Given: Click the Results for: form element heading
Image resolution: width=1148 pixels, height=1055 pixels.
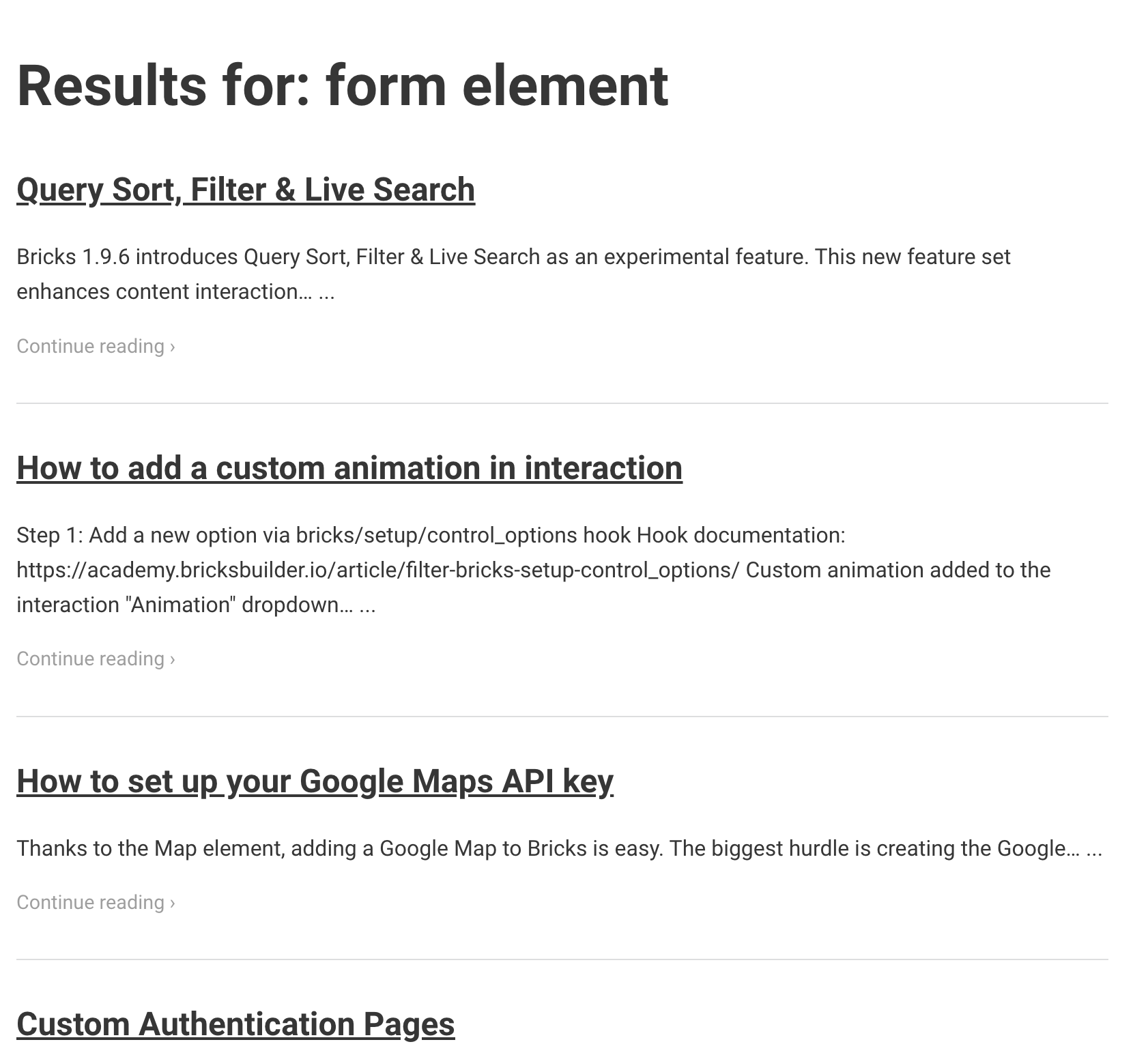Looking at the screenshot, I should pyautogui.click(x=343, y=86).
